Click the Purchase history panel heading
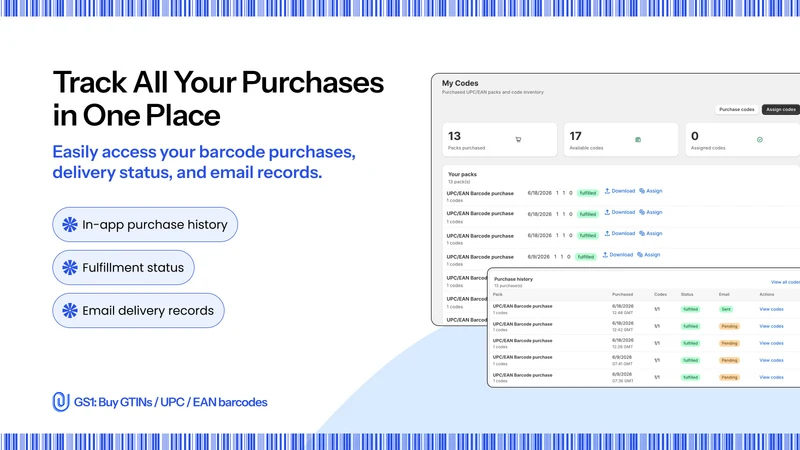The width and height of the screenshot is (800, 450). click(513, 279)
